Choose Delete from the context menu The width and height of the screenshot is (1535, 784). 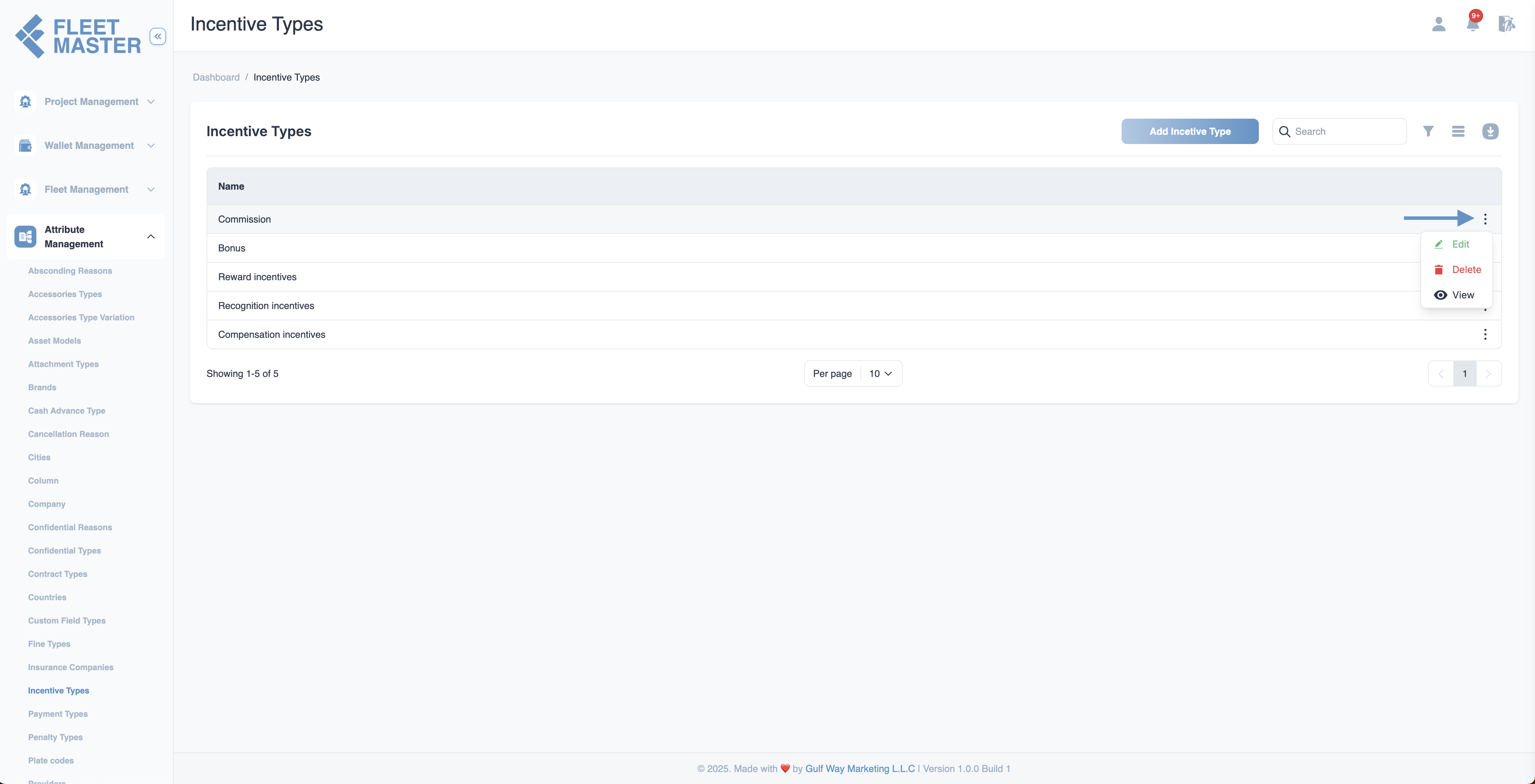(1457, 270)
